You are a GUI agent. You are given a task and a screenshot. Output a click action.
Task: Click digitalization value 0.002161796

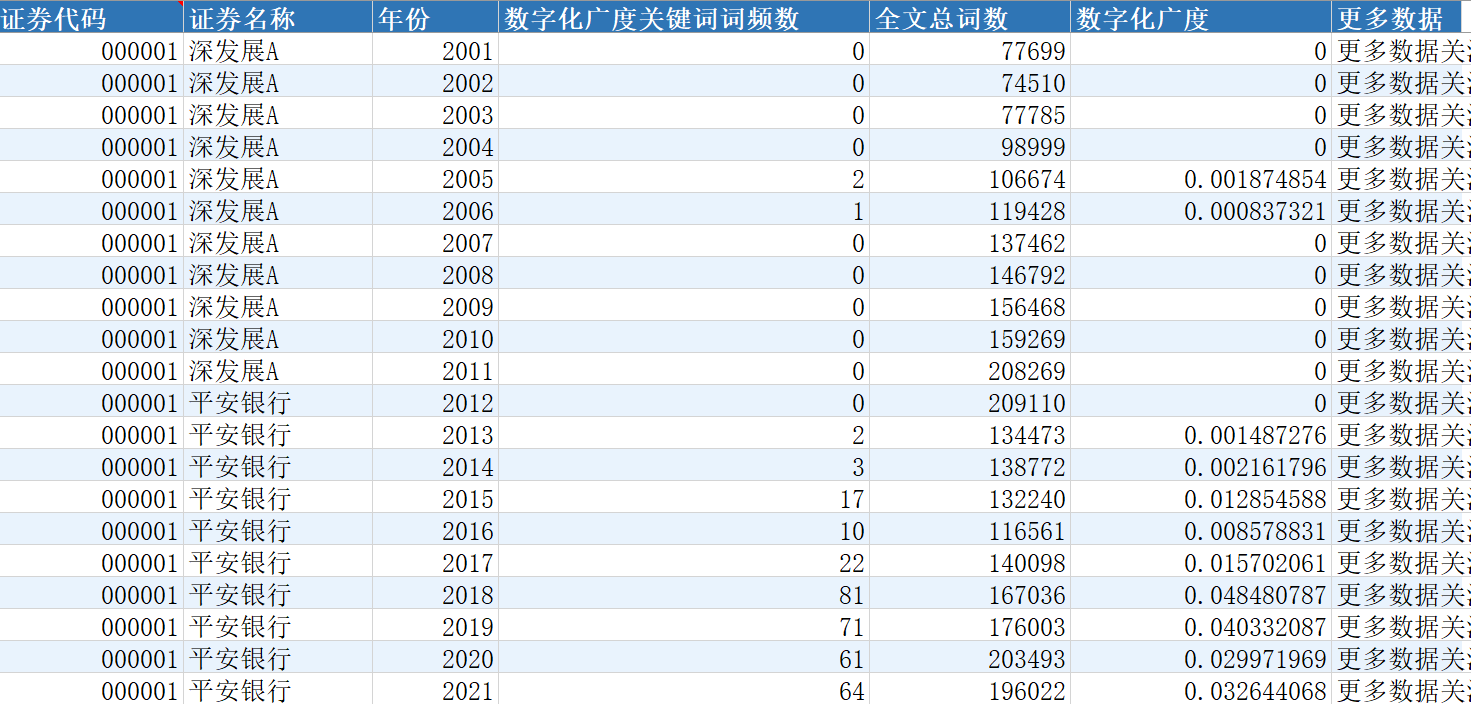pyautogui.click(x=1201, y=467)
